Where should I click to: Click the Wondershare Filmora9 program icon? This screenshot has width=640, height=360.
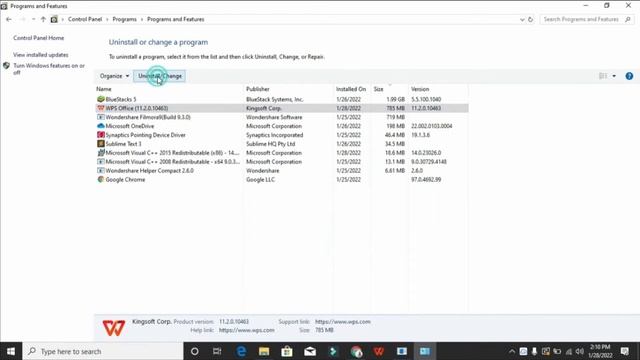pos(101,117)
